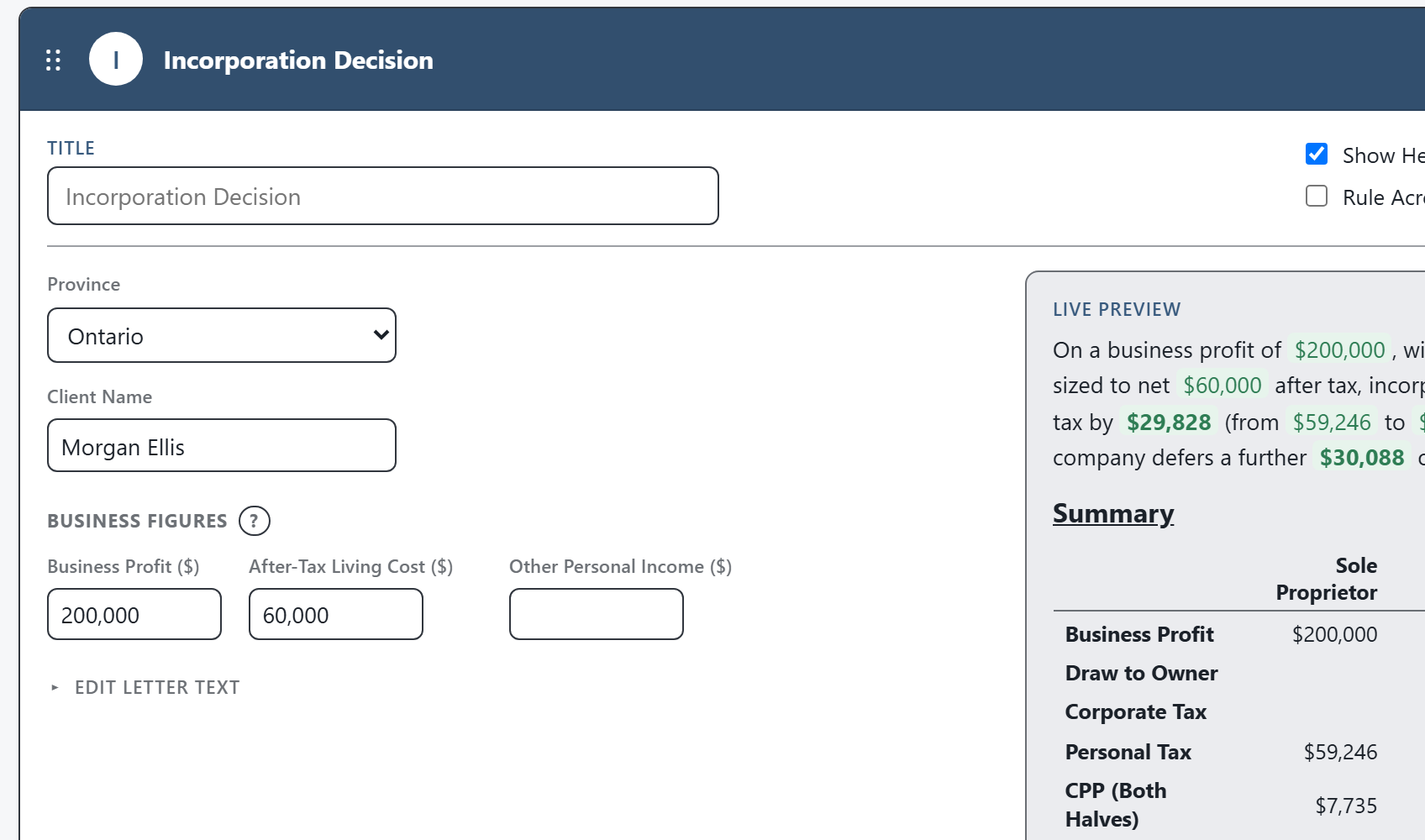
Task: Click the circular 'I' avatar icon
Action: [116, 59]
